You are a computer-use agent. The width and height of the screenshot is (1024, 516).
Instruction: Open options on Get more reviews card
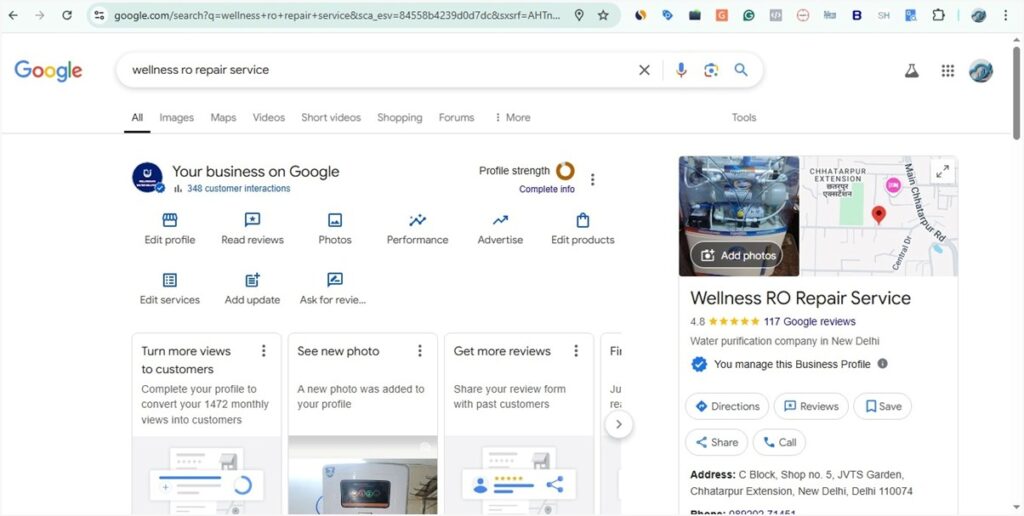(x=576, y=351)
